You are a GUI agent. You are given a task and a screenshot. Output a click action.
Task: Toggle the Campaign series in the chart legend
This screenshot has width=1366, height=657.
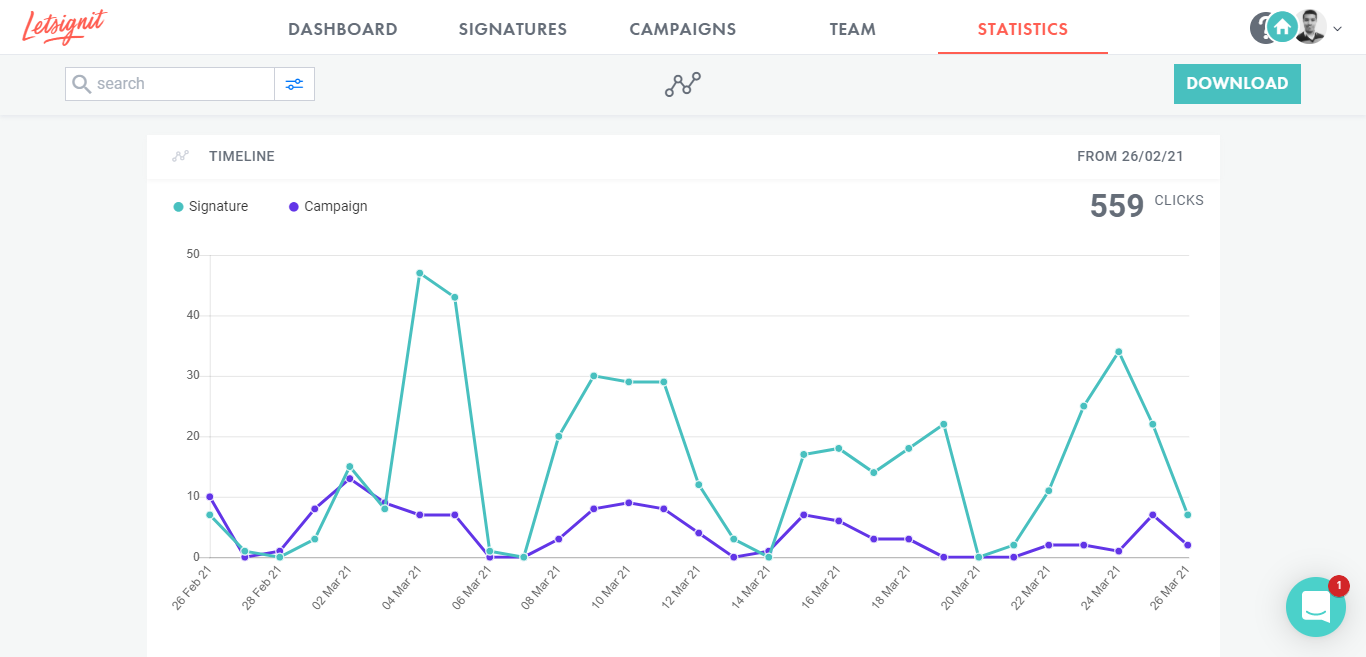coord(327,206)
